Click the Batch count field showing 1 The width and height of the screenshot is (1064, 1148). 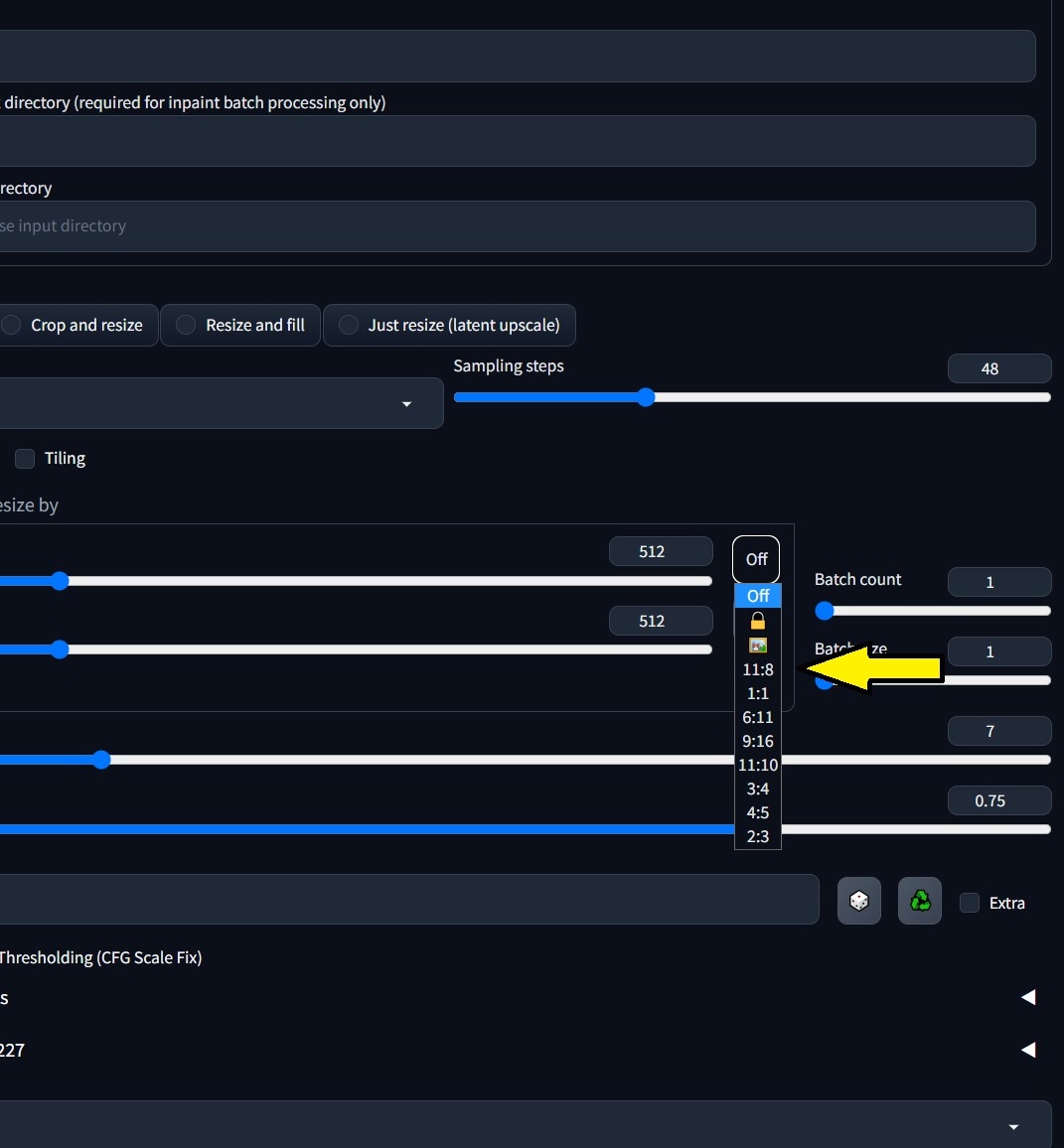pyautogui.click(x=999, y=582)
